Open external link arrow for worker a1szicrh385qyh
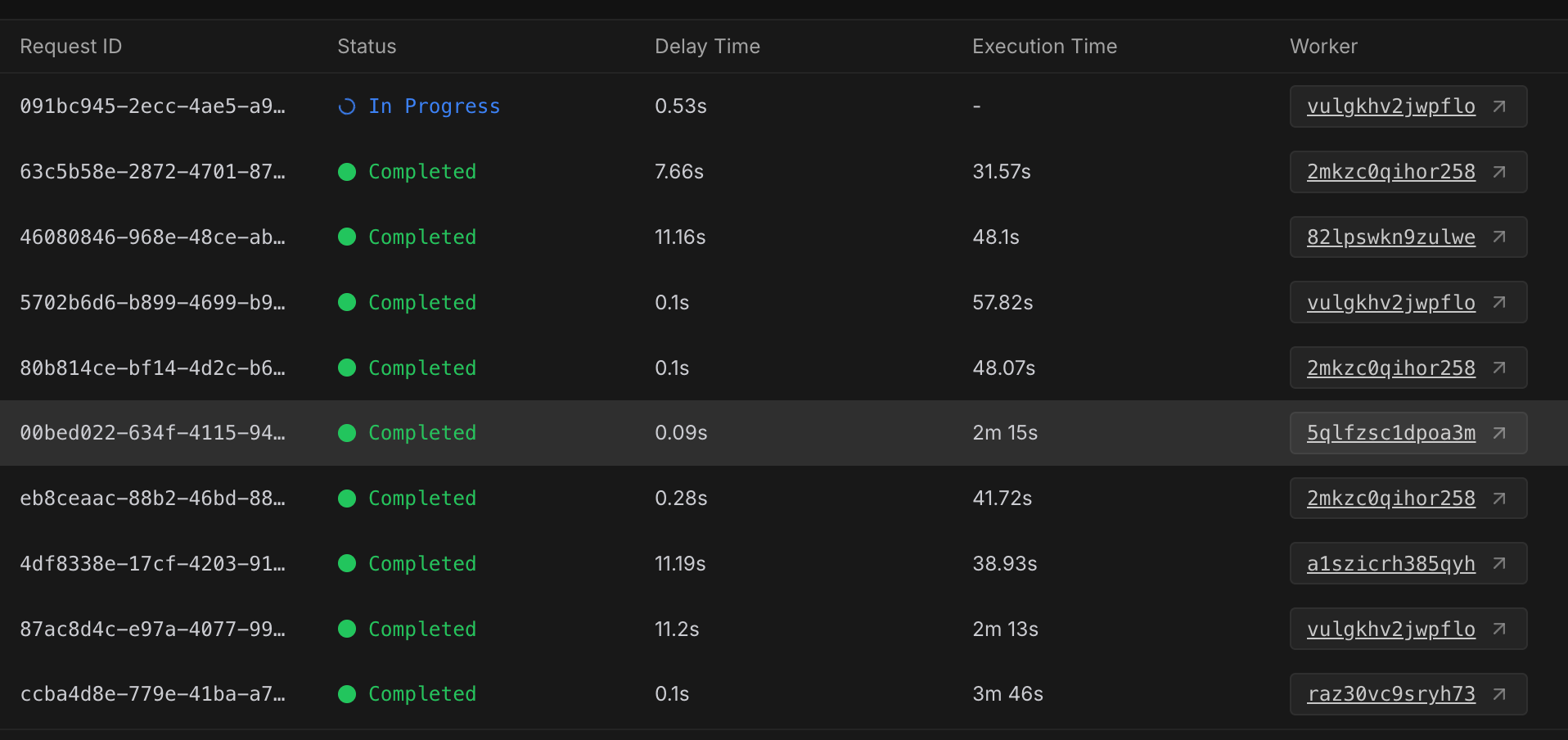This screenshot has height=740, width=1568. 1499,563
